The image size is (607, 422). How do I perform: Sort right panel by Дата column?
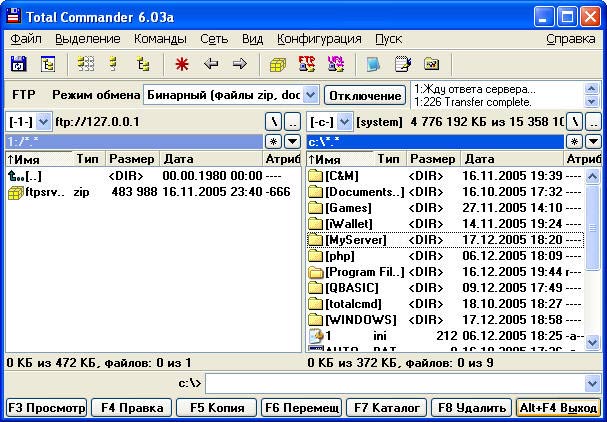coord(511,159)
